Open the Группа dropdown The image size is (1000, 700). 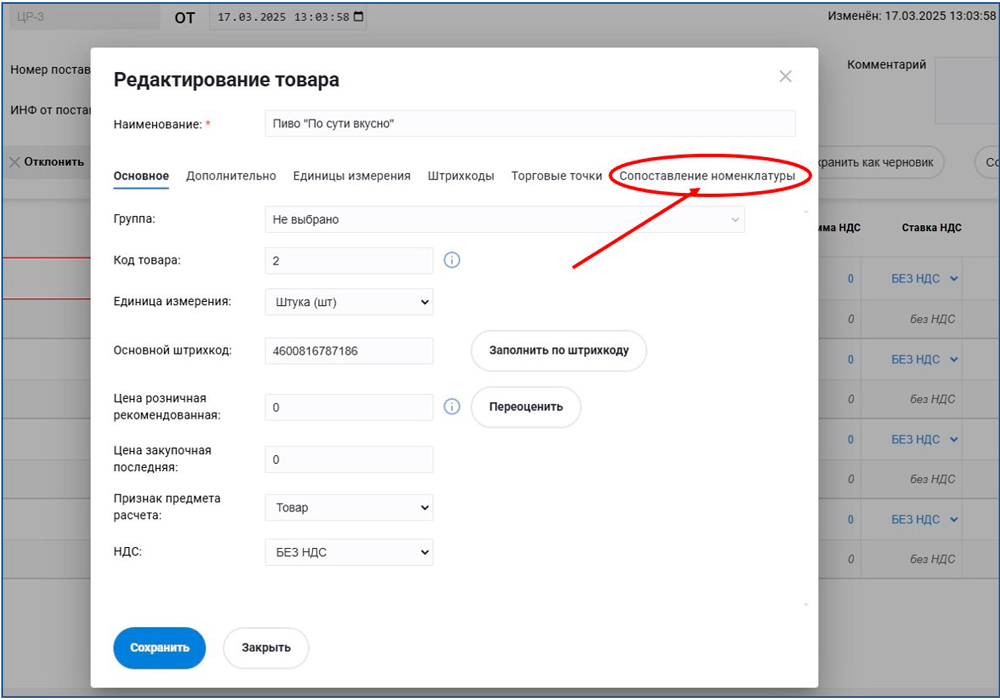pos(505,219)
